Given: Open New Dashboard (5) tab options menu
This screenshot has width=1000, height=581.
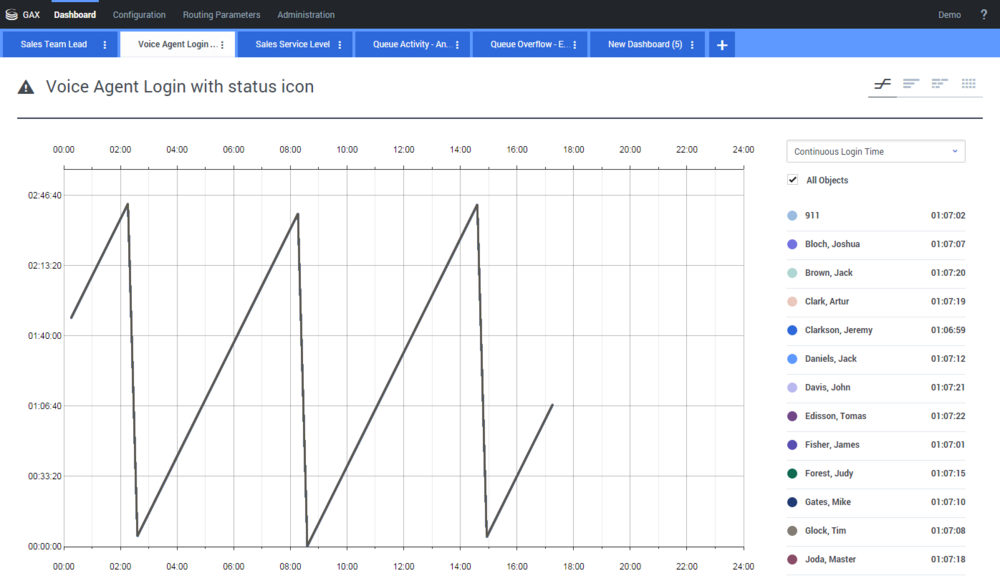Looking at the screenshot, I should (692, 45).
